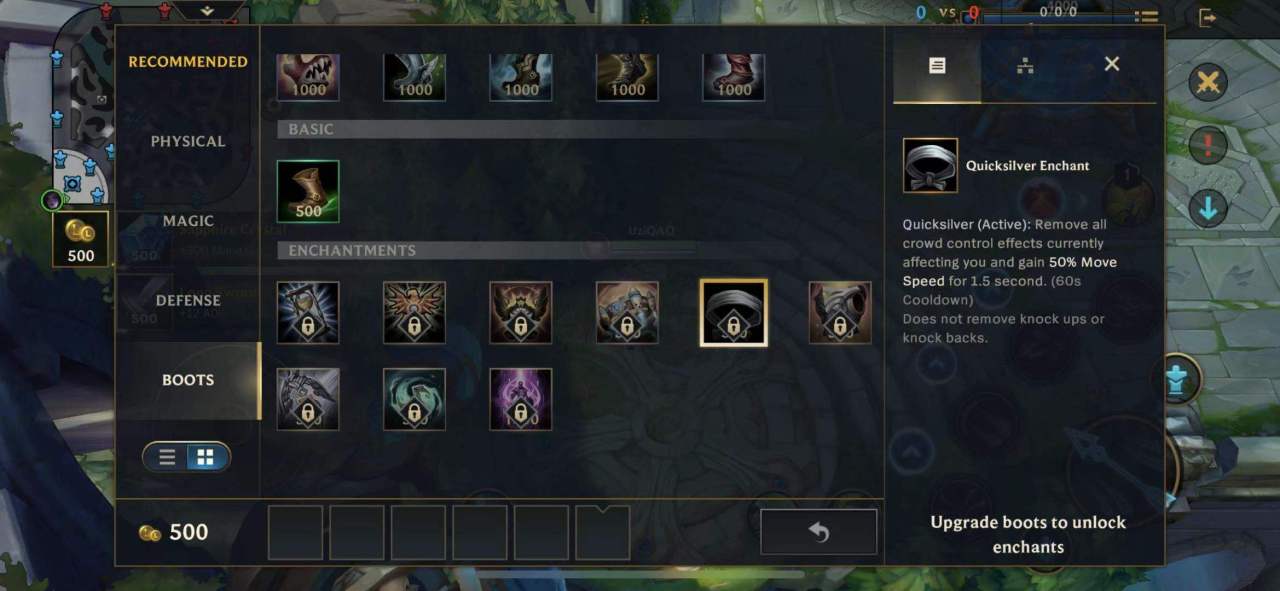Show the item description tab

point(937,65)
